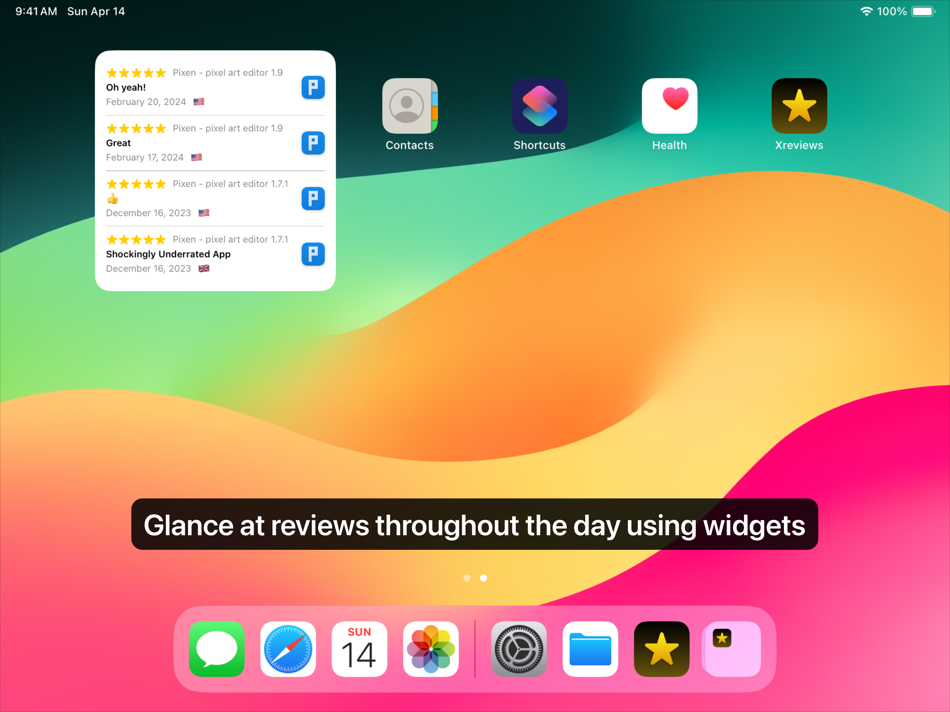Tap the "Sun Apr 14" date
The image size is (950, 712).
click(x=96, y=12)
